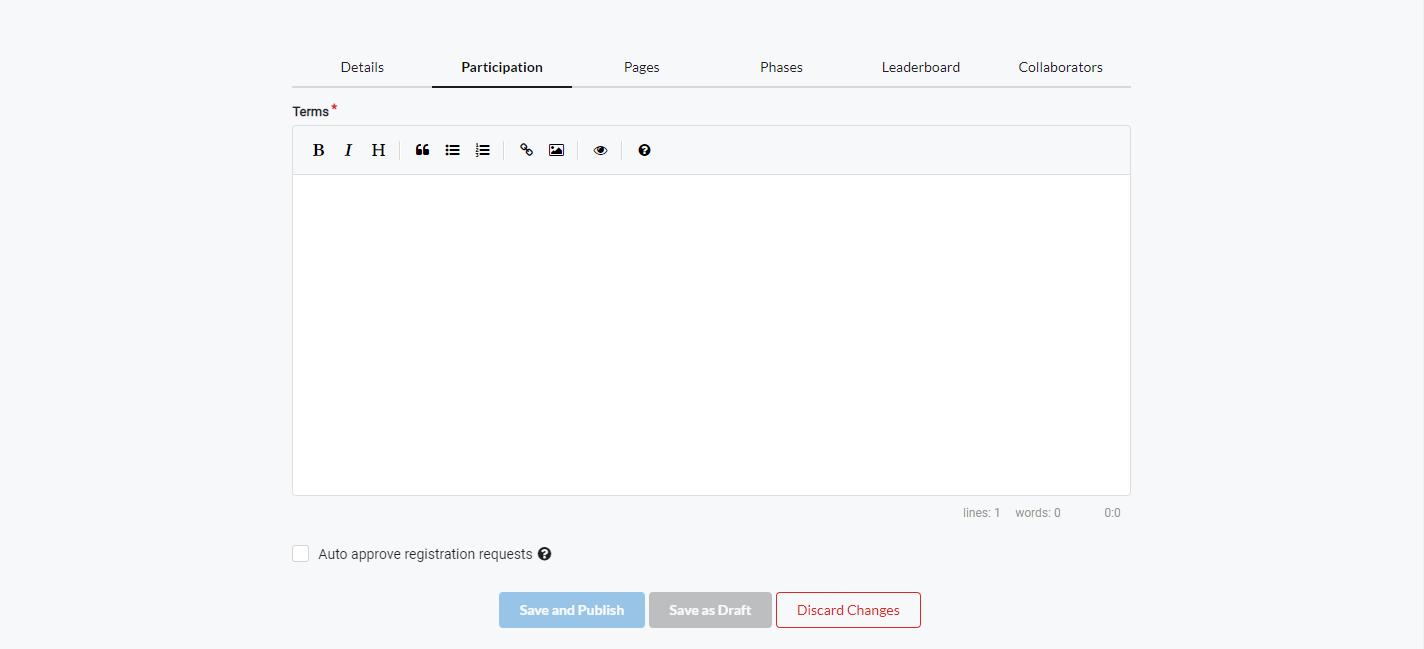Toggle markdown preview with the eye icon
1424x649 pixels.
pos(600,150)
